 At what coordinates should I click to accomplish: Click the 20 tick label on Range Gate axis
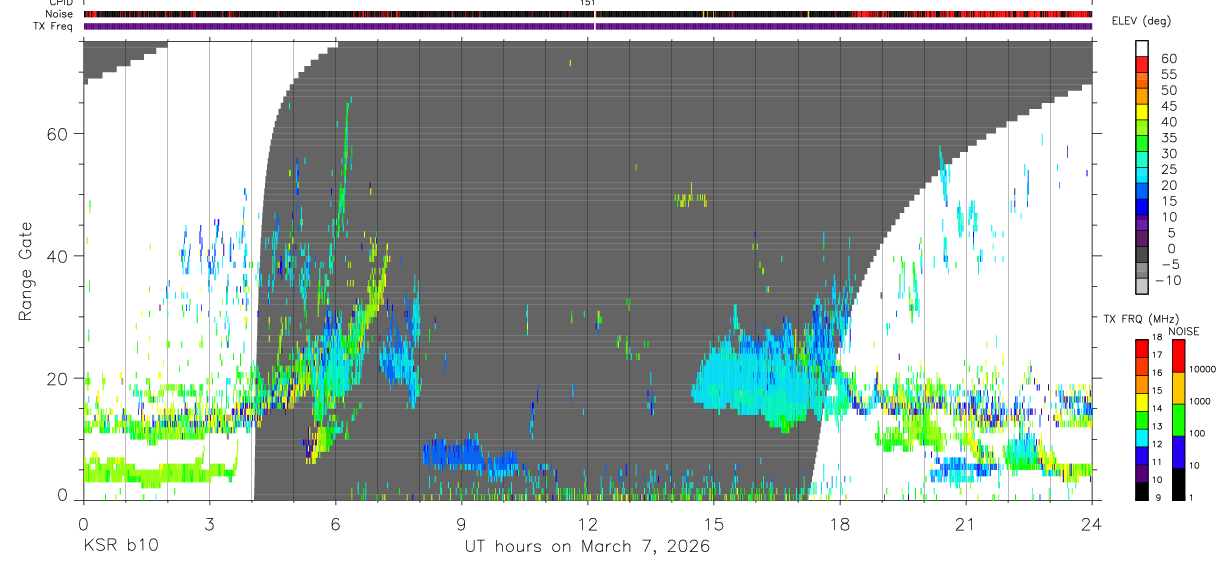coord(57,378)
